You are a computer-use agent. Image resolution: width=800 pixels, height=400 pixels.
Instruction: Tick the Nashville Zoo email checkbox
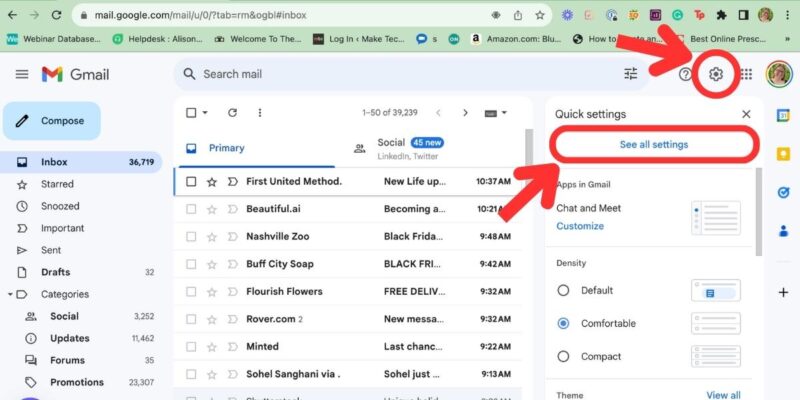point(191,237)
